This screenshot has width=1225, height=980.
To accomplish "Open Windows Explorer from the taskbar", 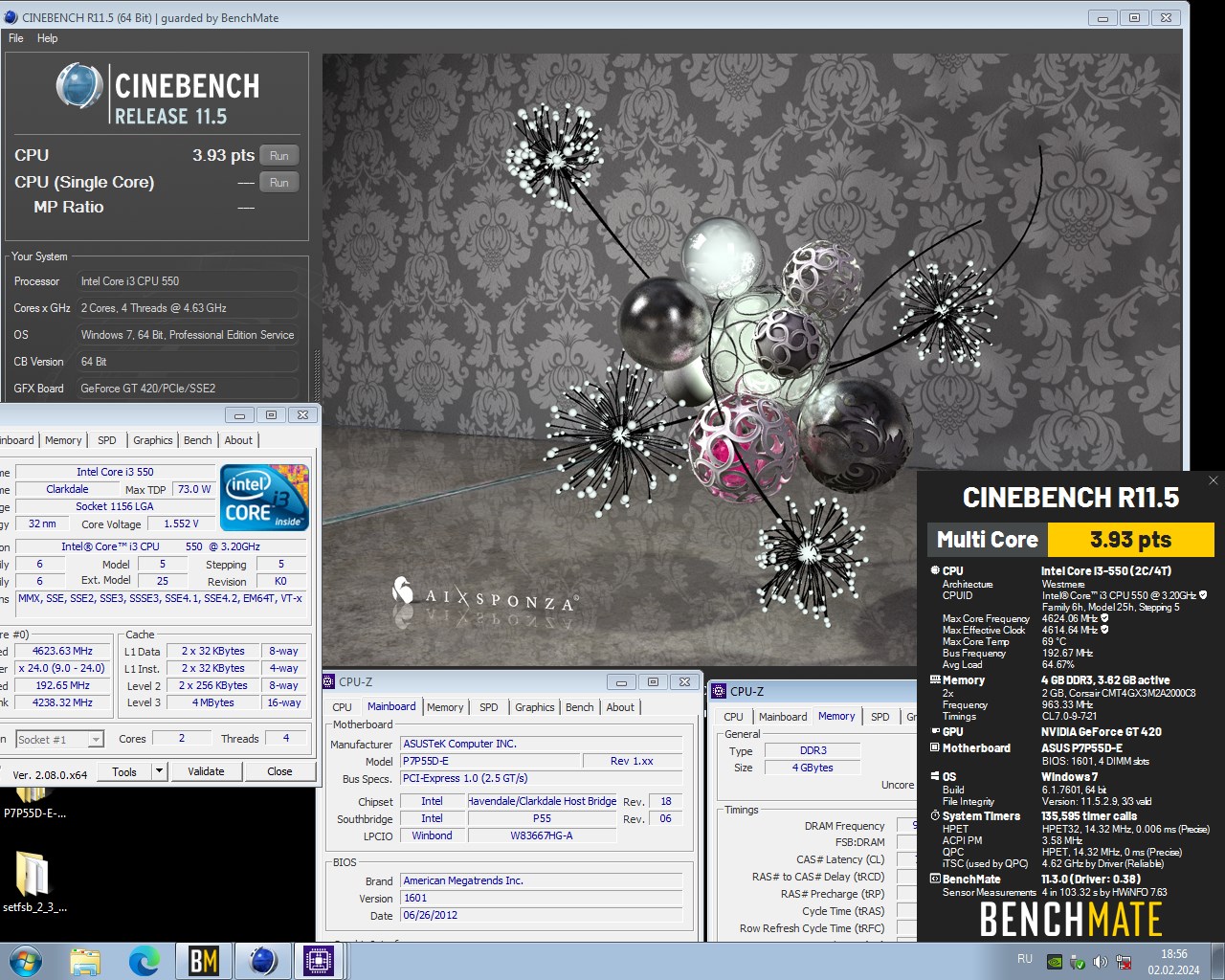I will pyautogui.click(x=85, y=961).
